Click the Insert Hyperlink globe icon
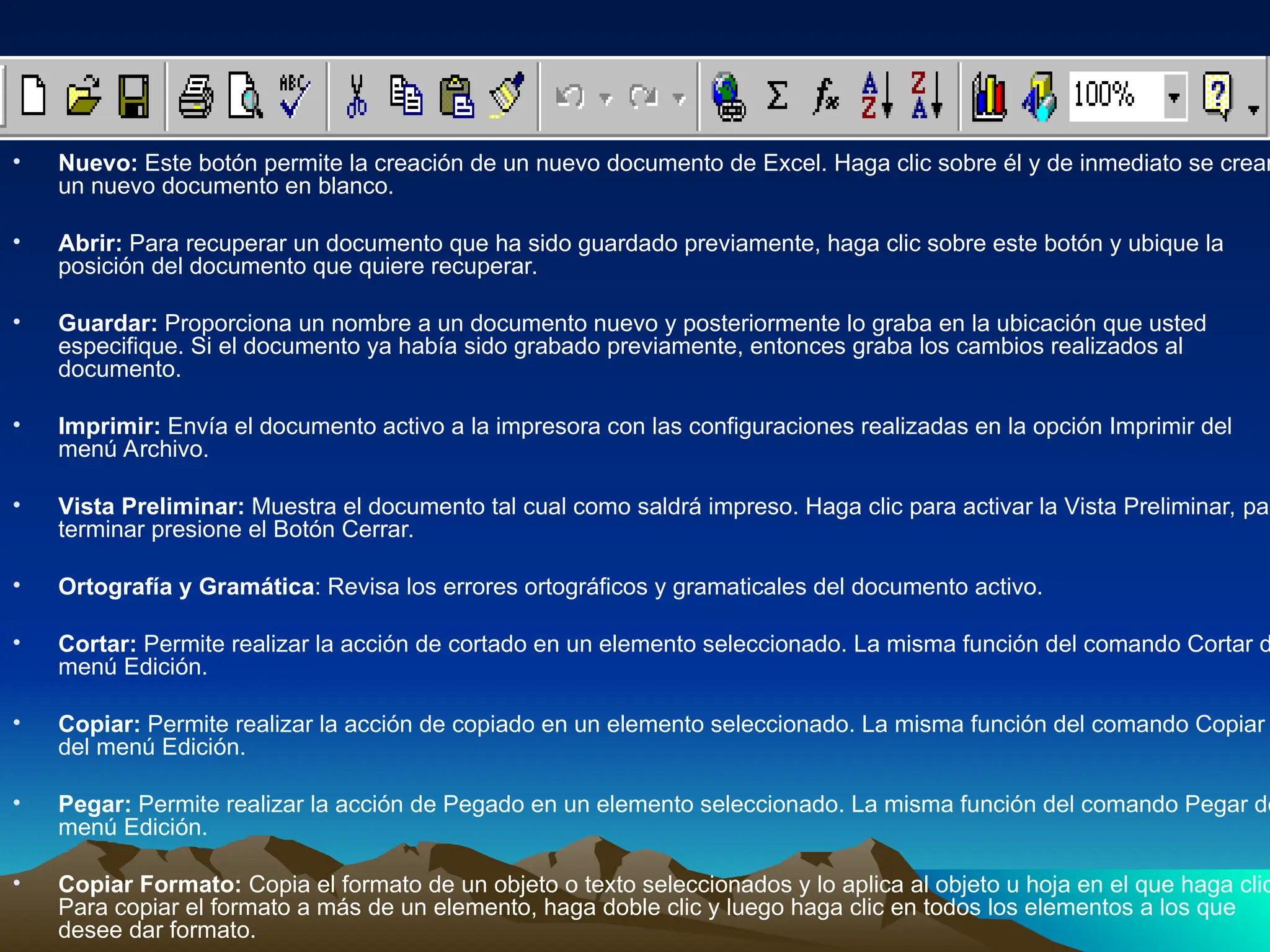1270x952 pixels. pos(729,97)
